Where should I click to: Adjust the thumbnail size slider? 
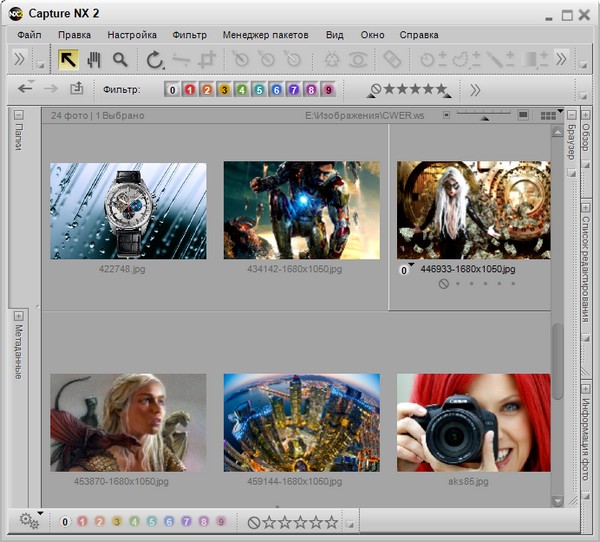click(x=486, y=117)
